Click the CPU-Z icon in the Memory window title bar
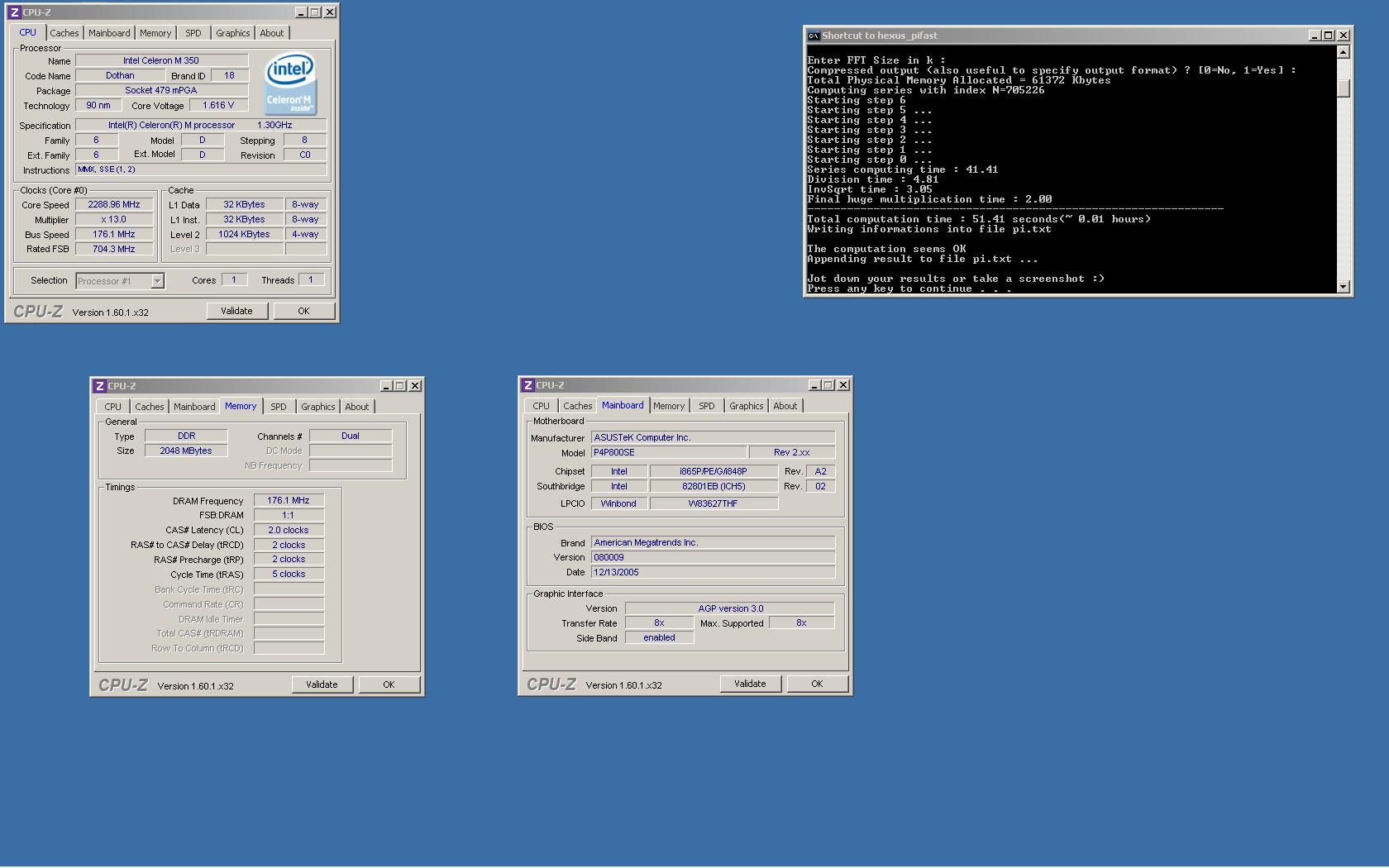This screenshot has width=1389, height=868. point(100,386)
